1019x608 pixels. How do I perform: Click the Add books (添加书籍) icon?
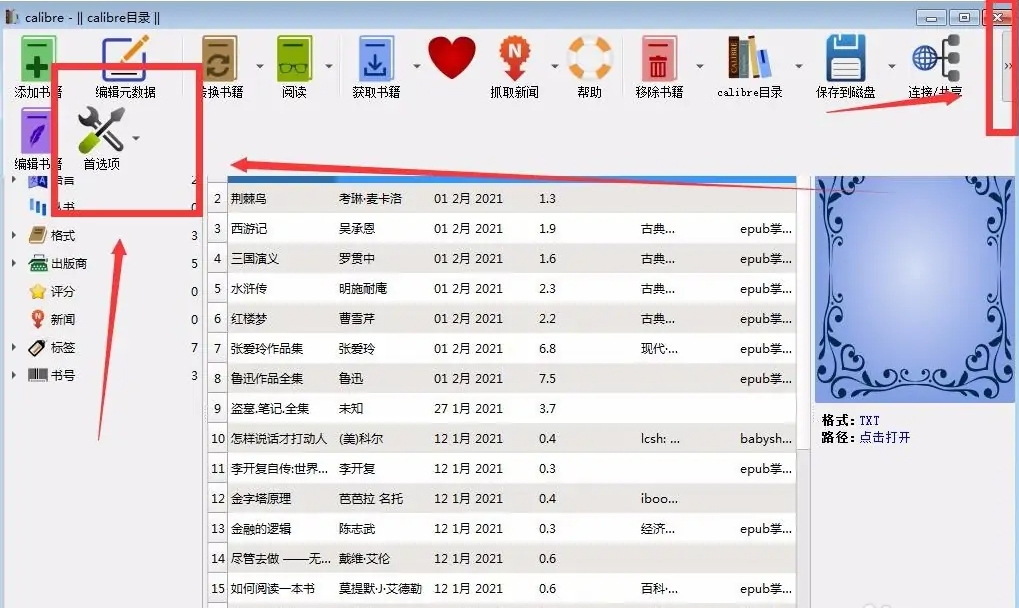38,59
